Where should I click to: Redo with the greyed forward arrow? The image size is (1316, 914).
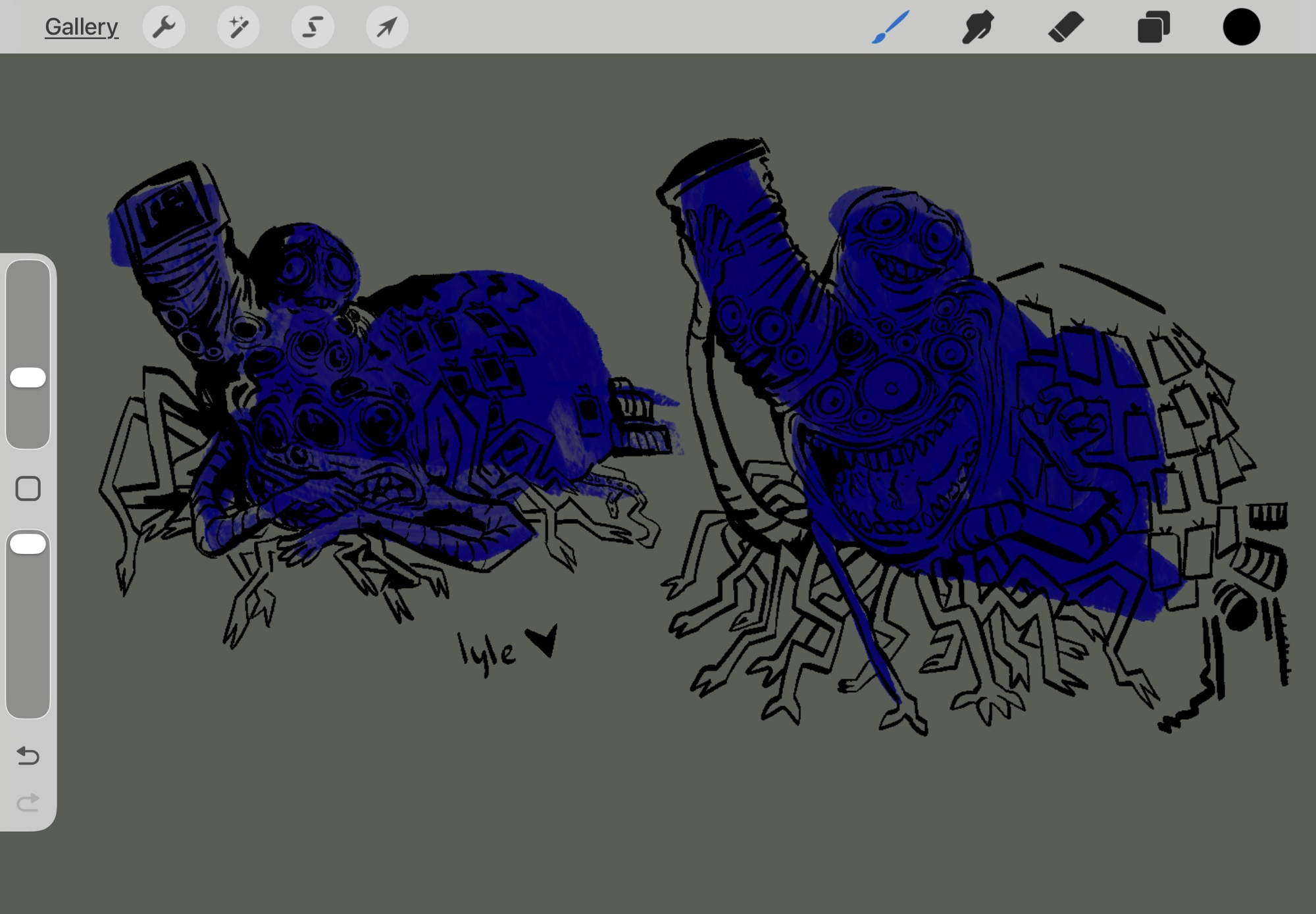point(28,802)
